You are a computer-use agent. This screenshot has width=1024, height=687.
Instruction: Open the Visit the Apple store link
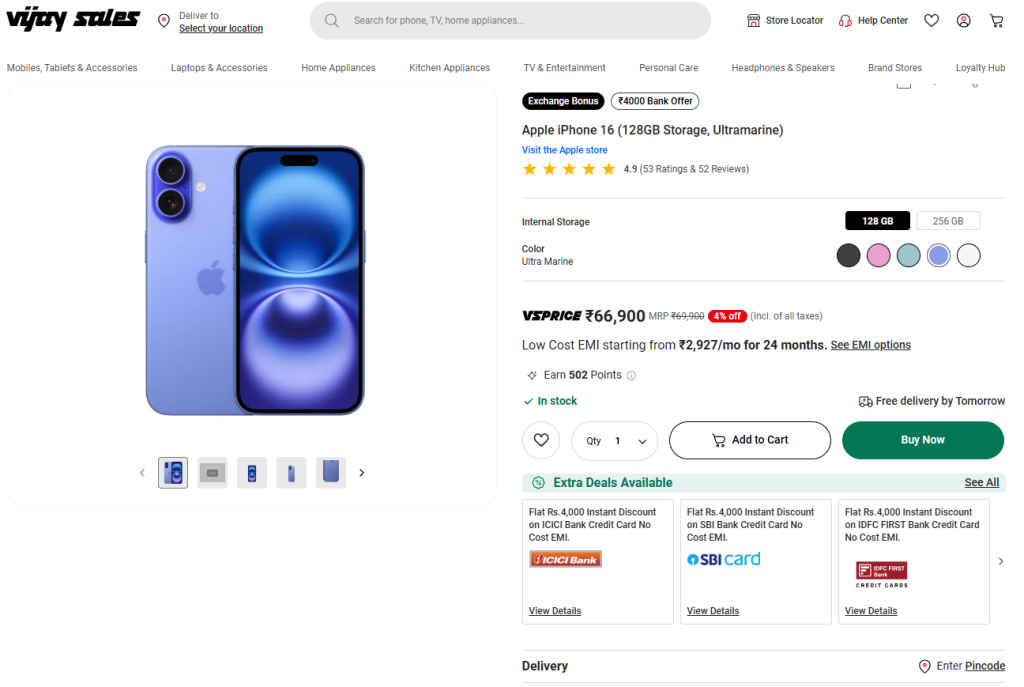pos(564,149)
